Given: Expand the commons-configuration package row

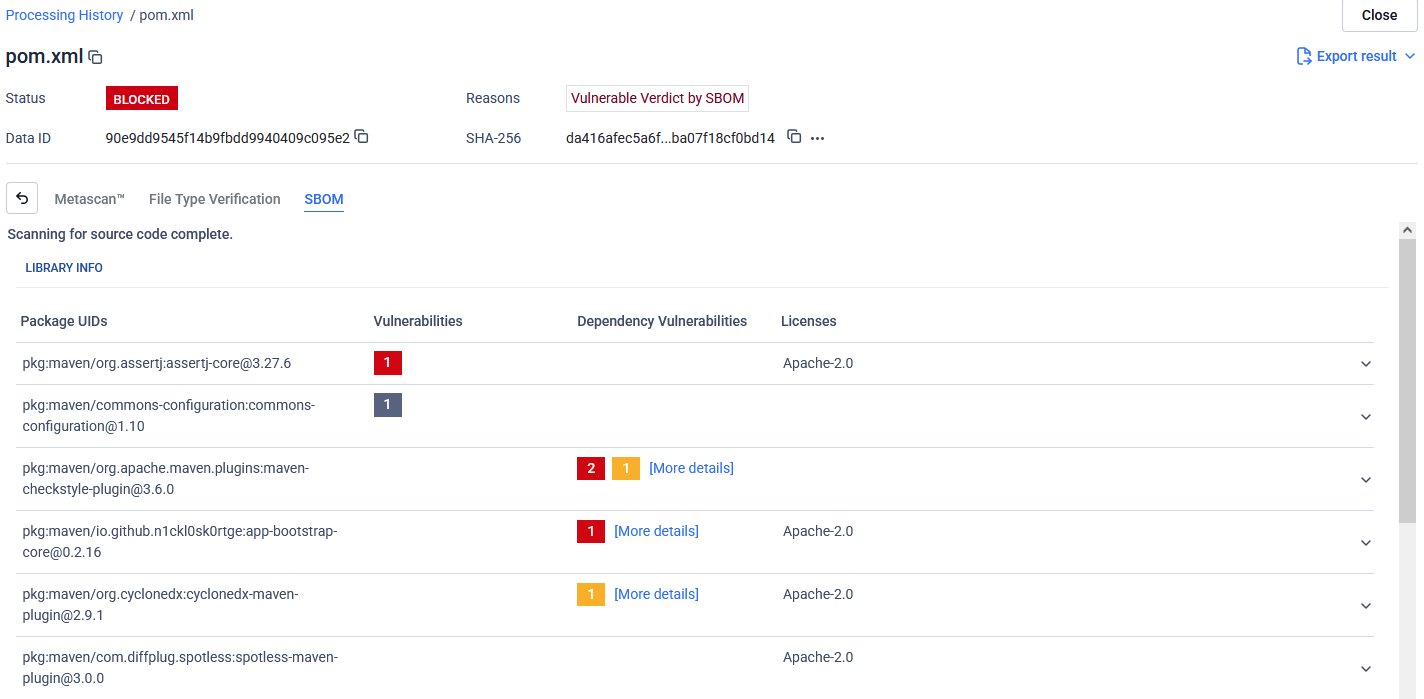Looking at the screenshot, I should click(x=1366, y=416).
